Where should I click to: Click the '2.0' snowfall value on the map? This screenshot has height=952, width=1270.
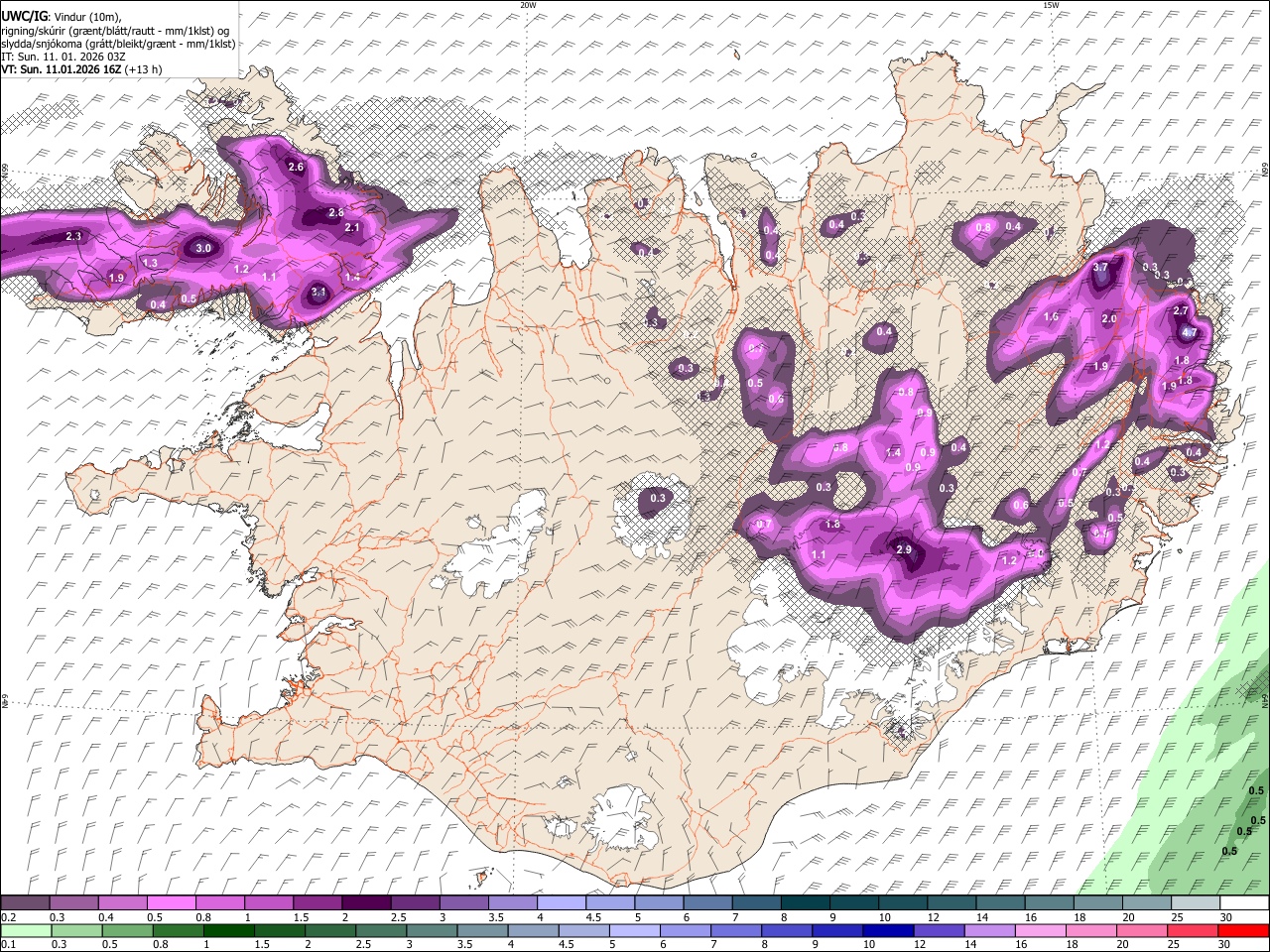[x=1109, y=319]
